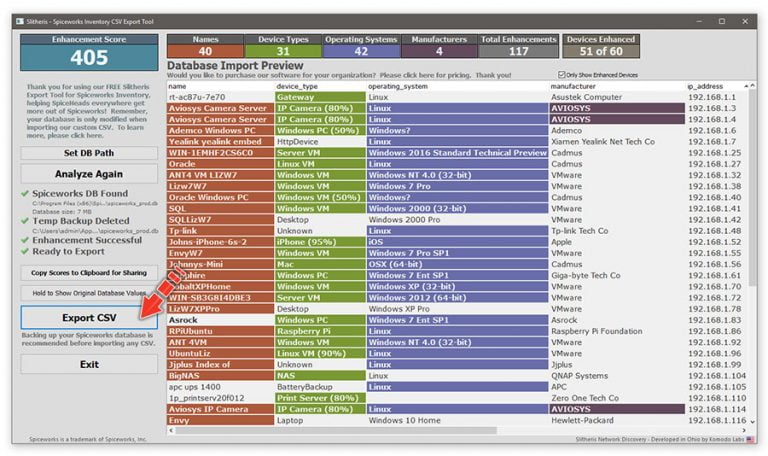This screenshot has height=456, width=768.
Task: Select Hewlett-Packard manufacturer cell
Action: [617, 420]
